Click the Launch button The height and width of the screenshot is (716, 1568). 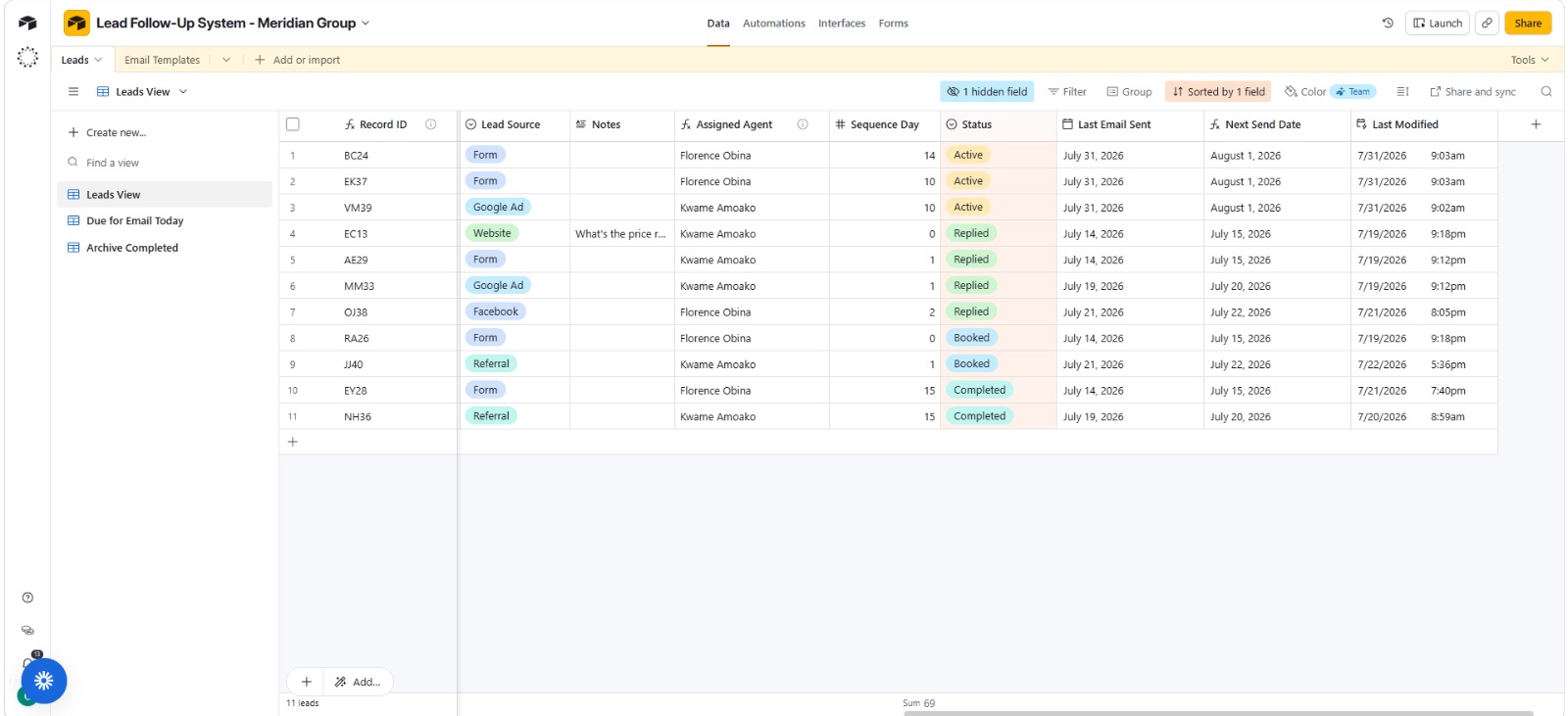1438,23
